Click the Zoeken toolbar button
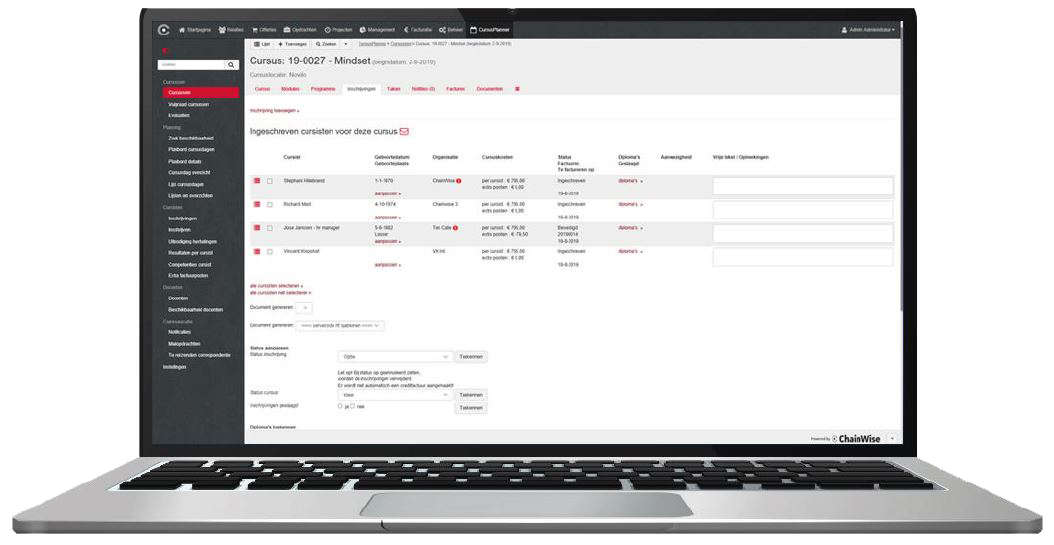The image size is (1054, 545). click(x=325, y=44)
